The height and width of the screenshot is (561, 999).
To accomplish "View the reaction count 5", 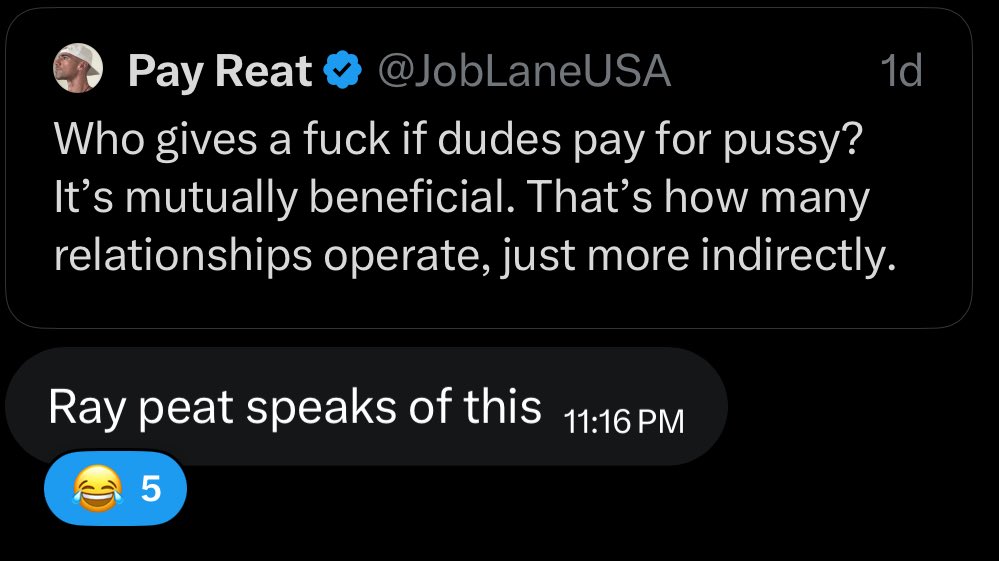I will pos(151,488).
